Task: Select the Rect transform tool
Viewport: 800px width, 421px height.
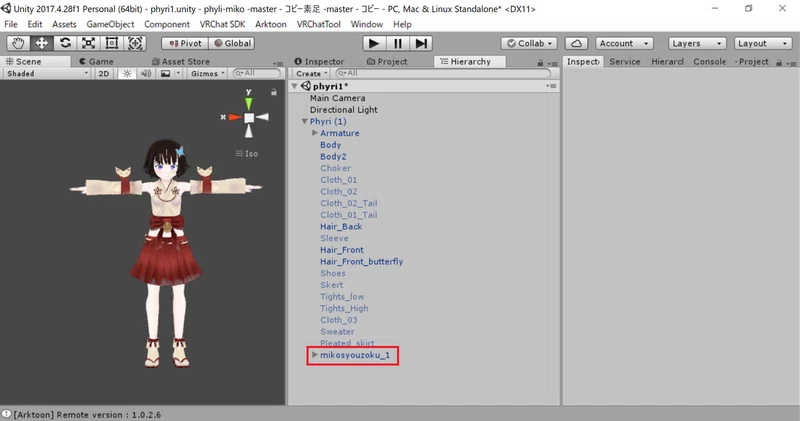Action: (112, 43)
